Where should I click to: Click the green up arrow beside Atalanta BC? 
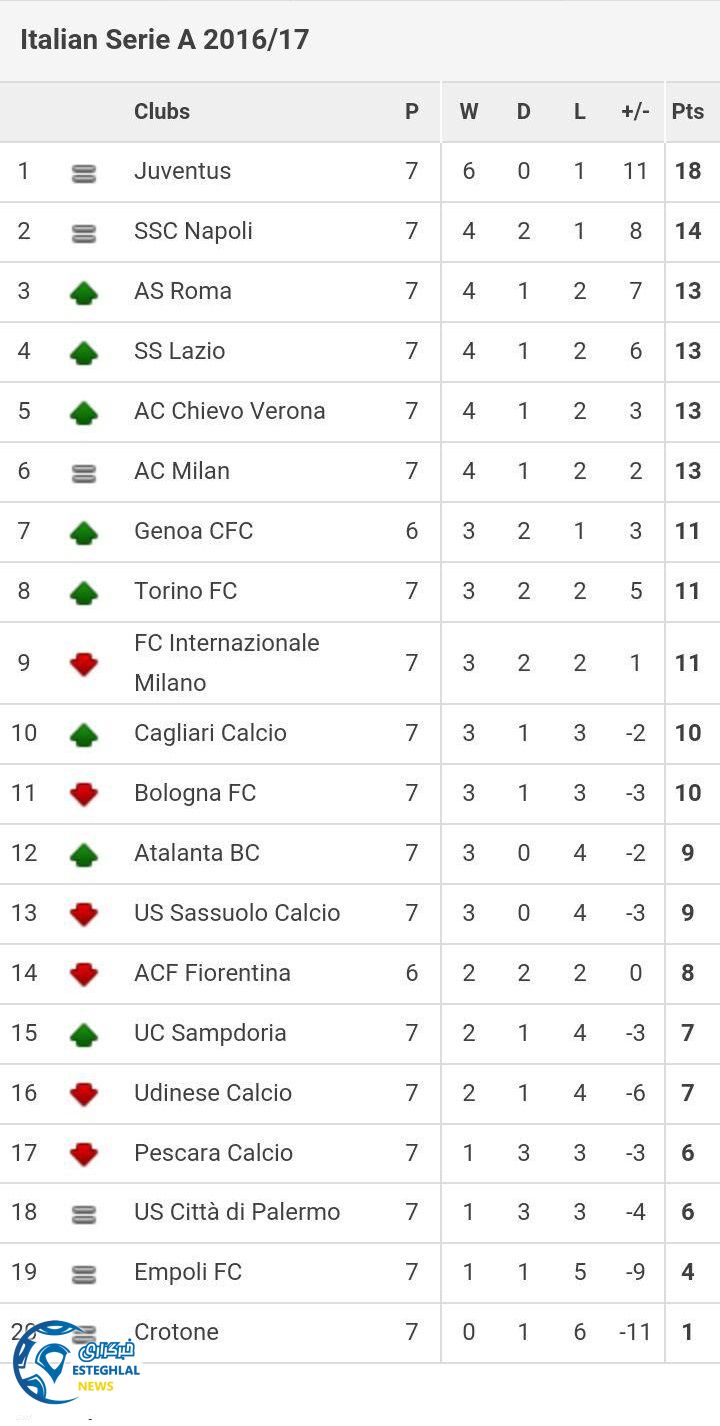[x=84, y=854]
